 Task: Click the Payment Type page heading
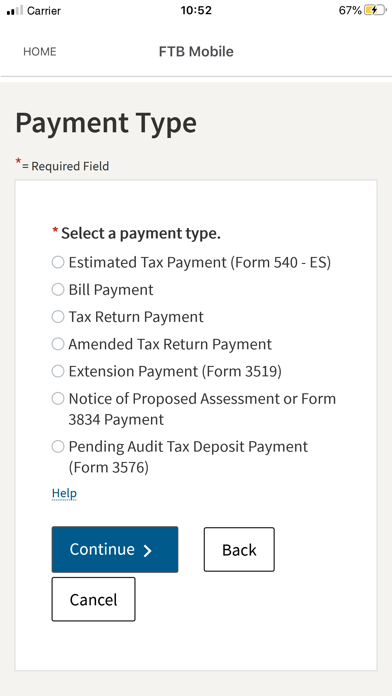pos(106,123)
